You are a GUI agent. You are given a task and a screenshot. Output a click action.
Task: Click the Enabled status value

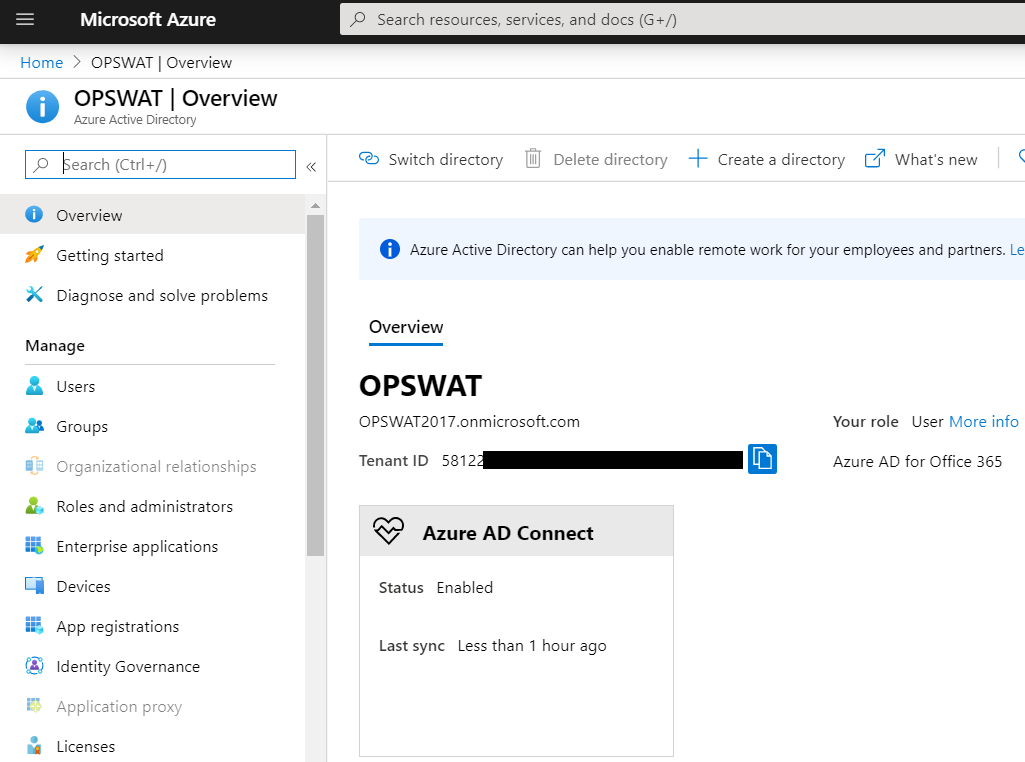[x=465, y=588]
